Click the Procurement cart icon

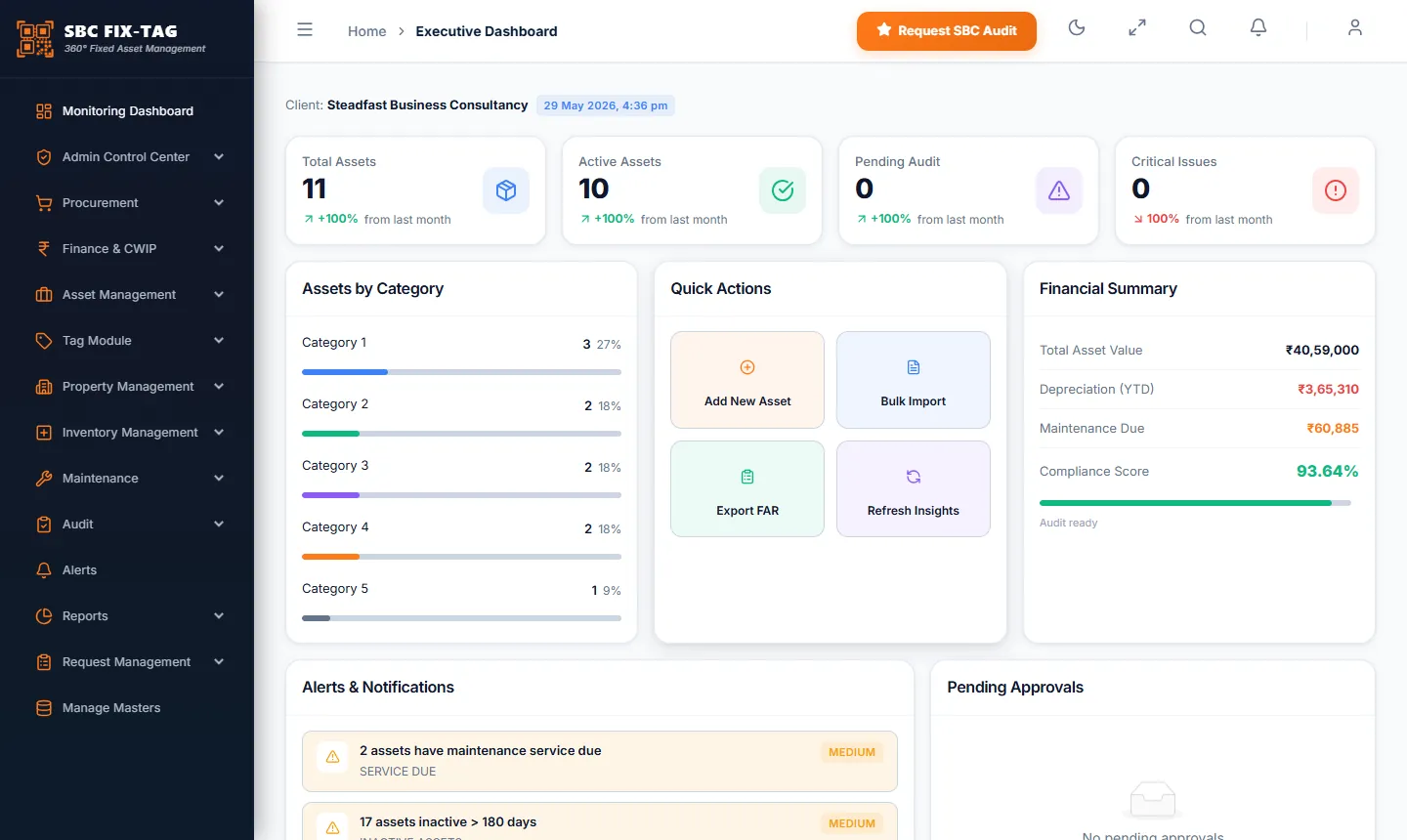click(x=44, y=203)
